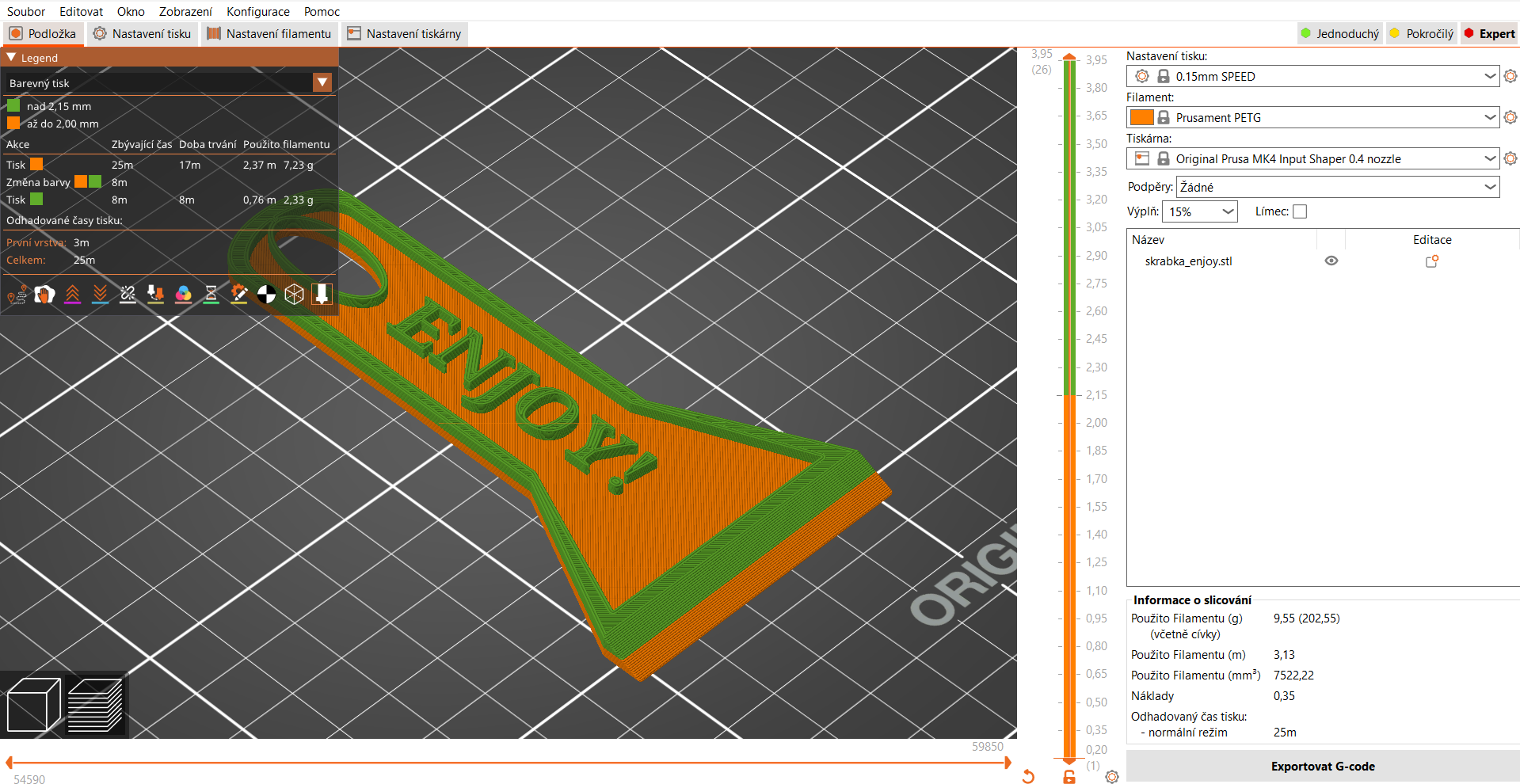Click Exportovat G-code button
The height and width of the screenshot is (784, 1520).
coord(1323,766)
